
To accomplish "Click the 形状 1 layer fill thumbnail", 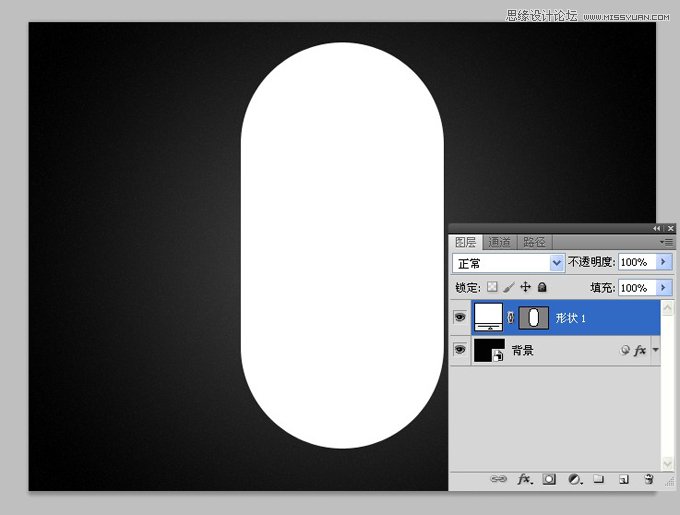I will [489, 317].
